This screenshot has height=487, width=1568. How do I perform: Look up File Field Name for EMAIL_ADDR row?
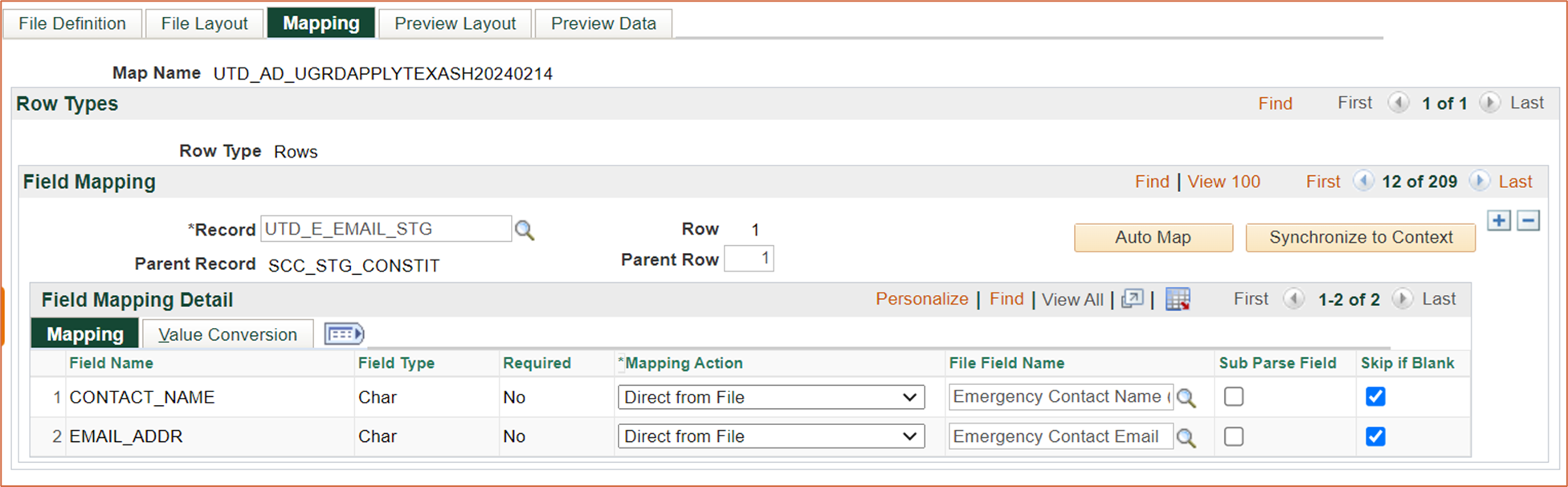[x=1186, y=437]
